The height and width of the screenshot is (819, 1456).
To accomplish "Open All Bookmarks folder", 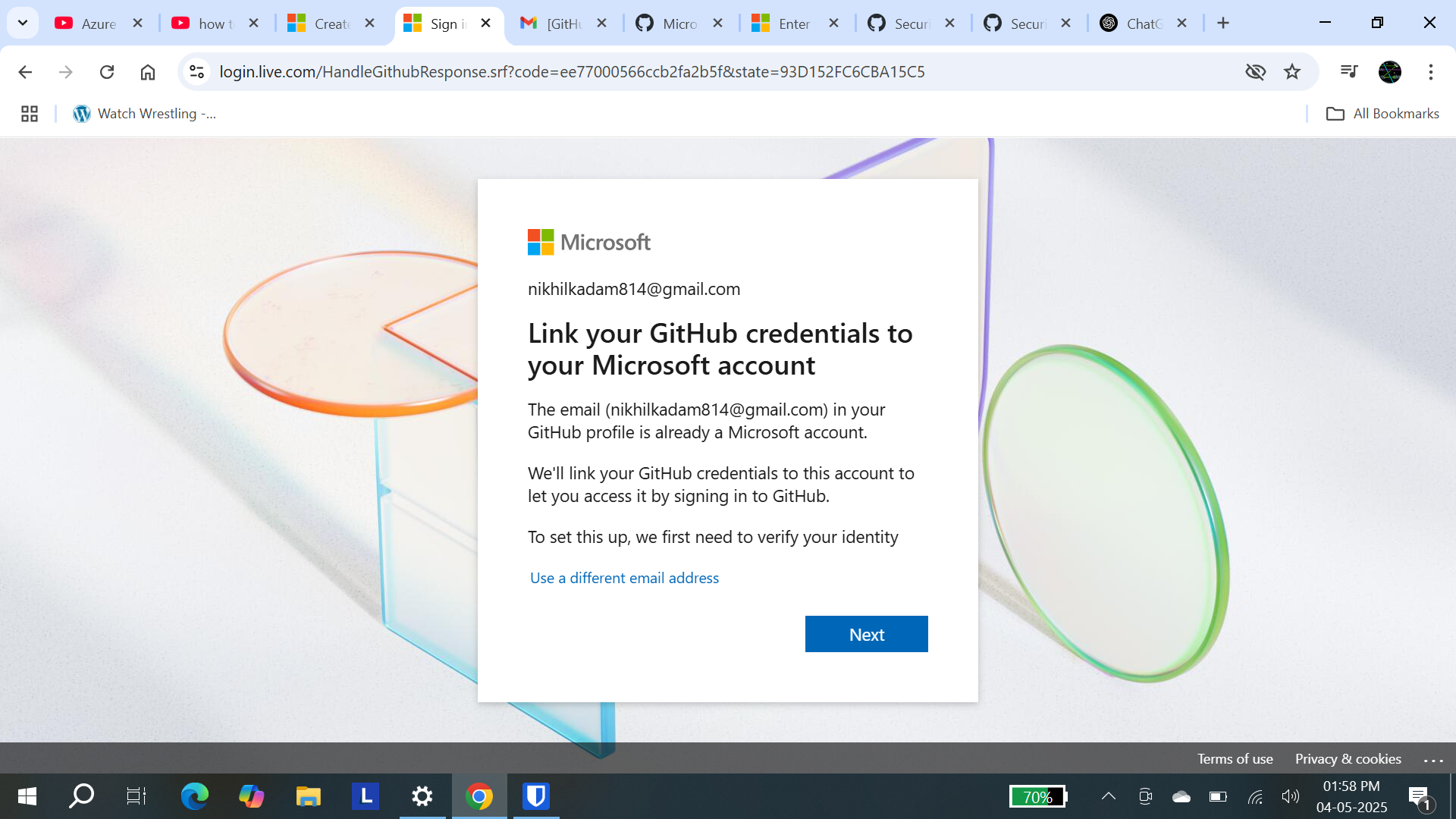I will pyautogui.click(x=1382, y=114).
